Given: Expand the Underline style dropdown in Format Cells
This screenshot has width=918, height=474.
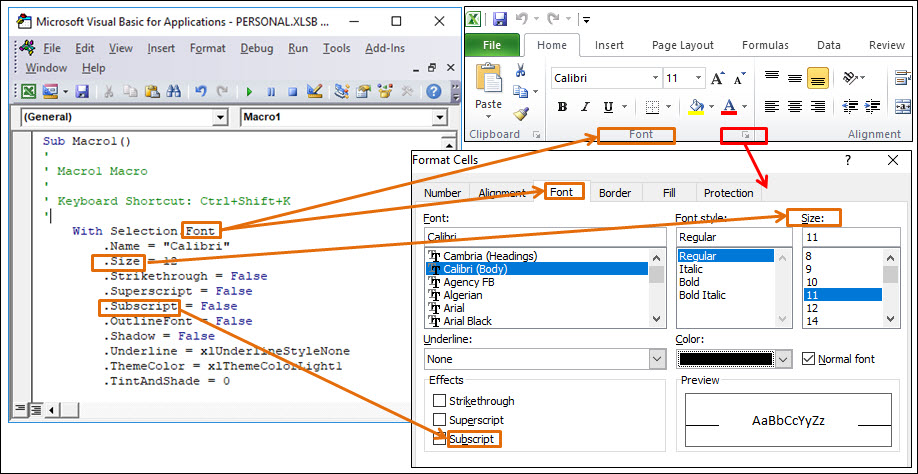Looking at the screenshot, I should 657,359.
